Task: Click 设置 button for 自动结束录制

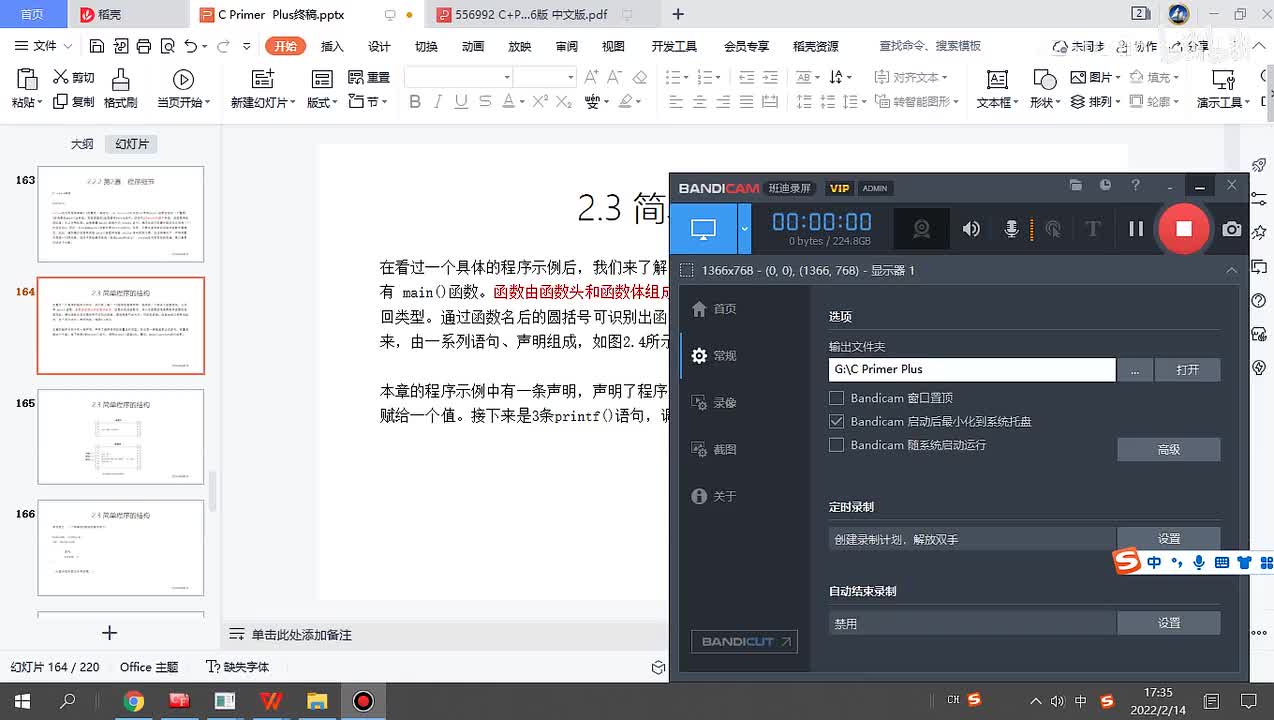Action: (1168, 623)
